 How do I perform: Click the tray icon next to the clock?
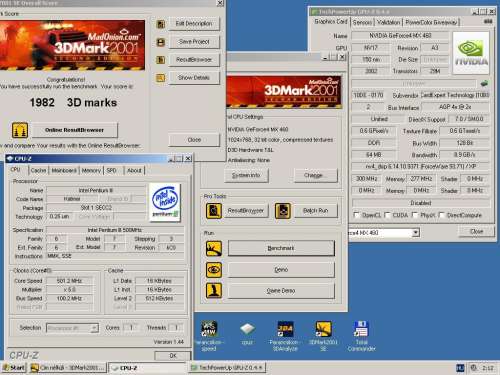pyautogui.click(x=474, y=368)
